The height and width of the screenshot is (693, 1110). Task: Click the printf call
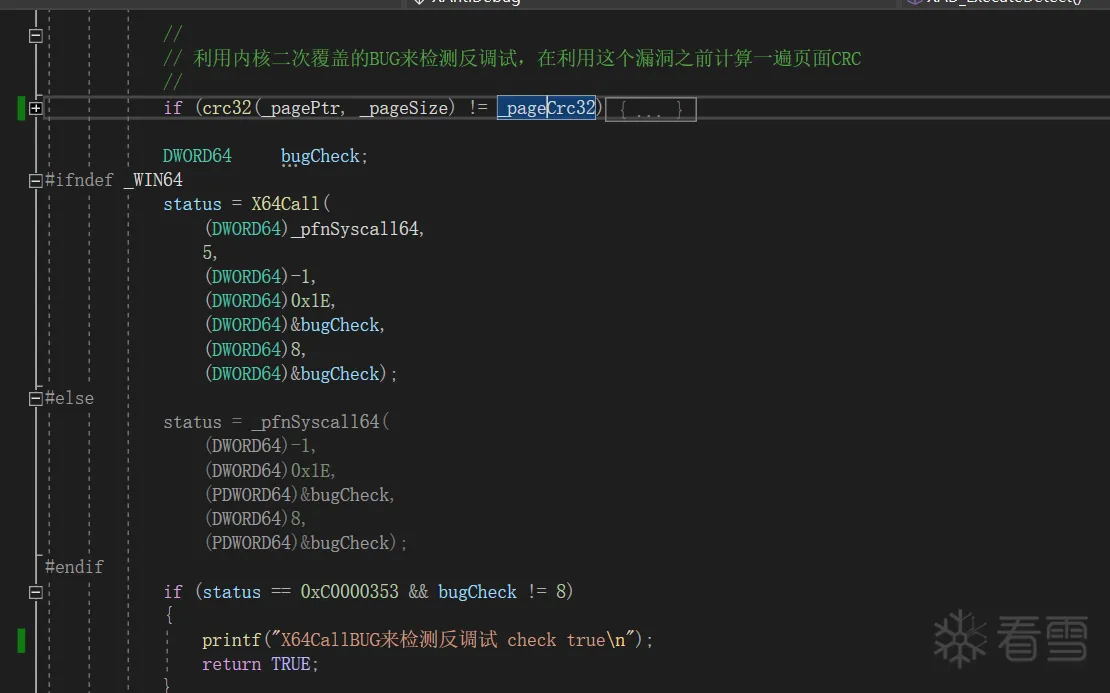coord(231,641)
